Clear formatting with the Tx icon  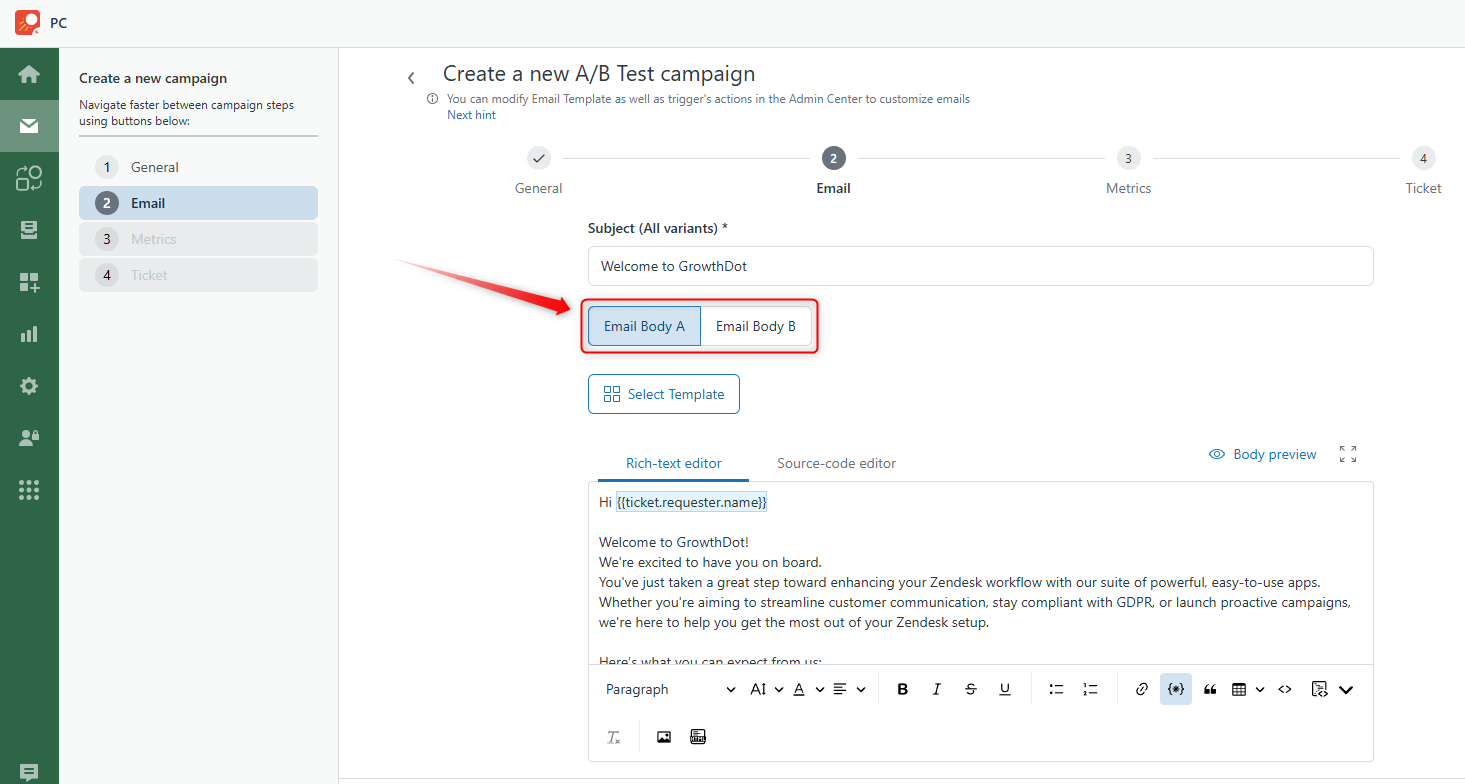614,737
